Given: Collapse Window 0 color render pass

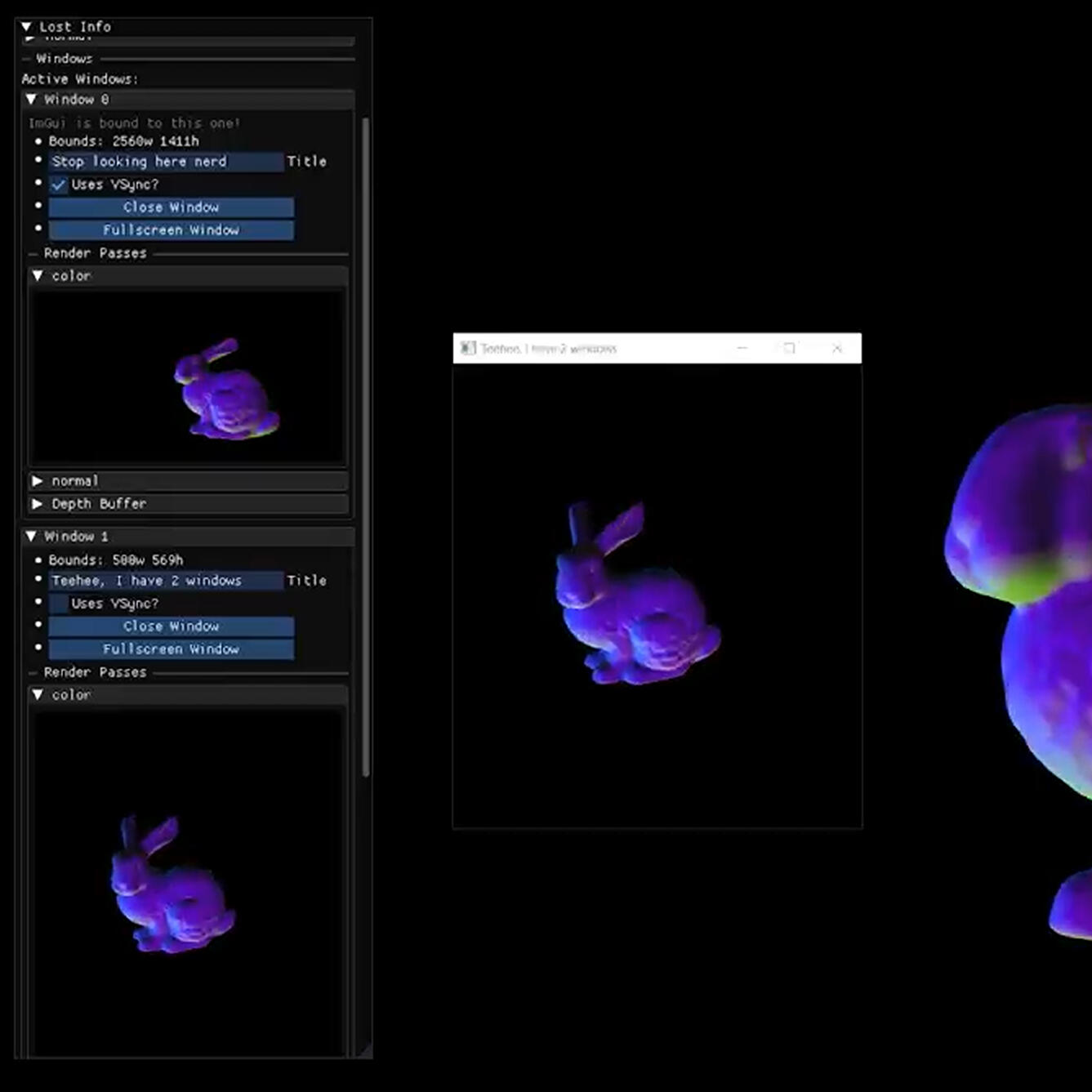Looking at the screenshot, I should 38,276.
